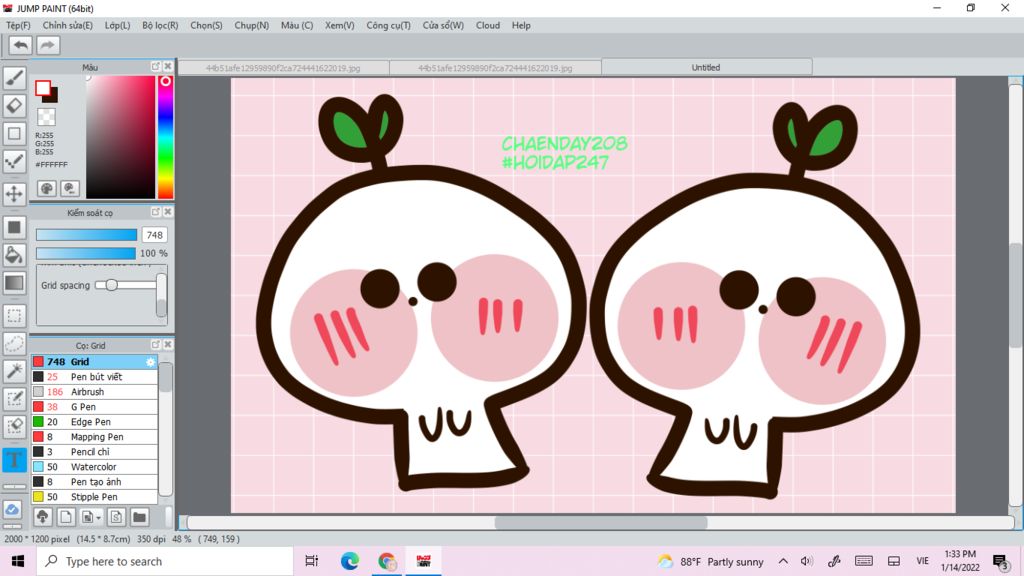Select the foreground color swatch
Viewport: 1024px width, 576px height.
click(x=42, y=88)
